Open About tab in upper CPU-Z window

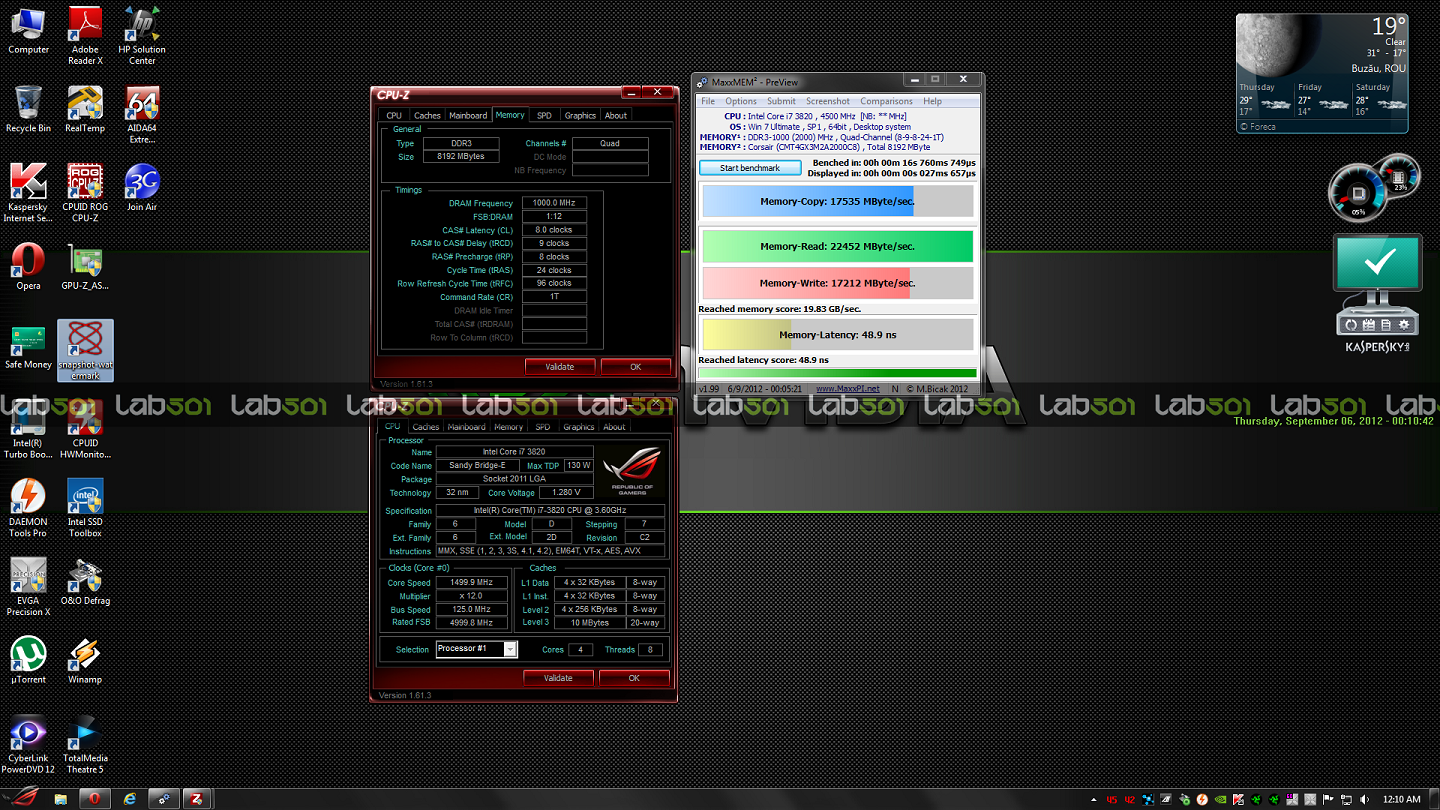point(616,115)
